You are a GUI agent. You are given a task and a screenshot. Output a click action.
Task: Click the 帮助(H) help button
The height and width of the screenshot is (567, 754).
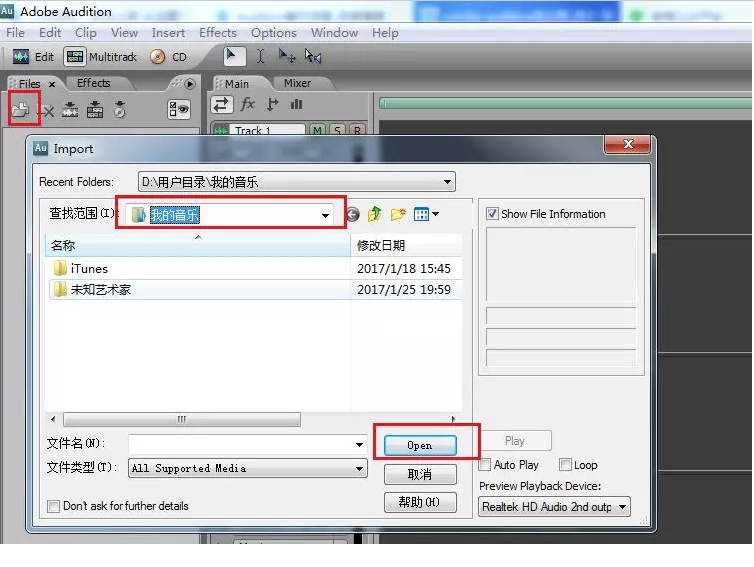420,503
